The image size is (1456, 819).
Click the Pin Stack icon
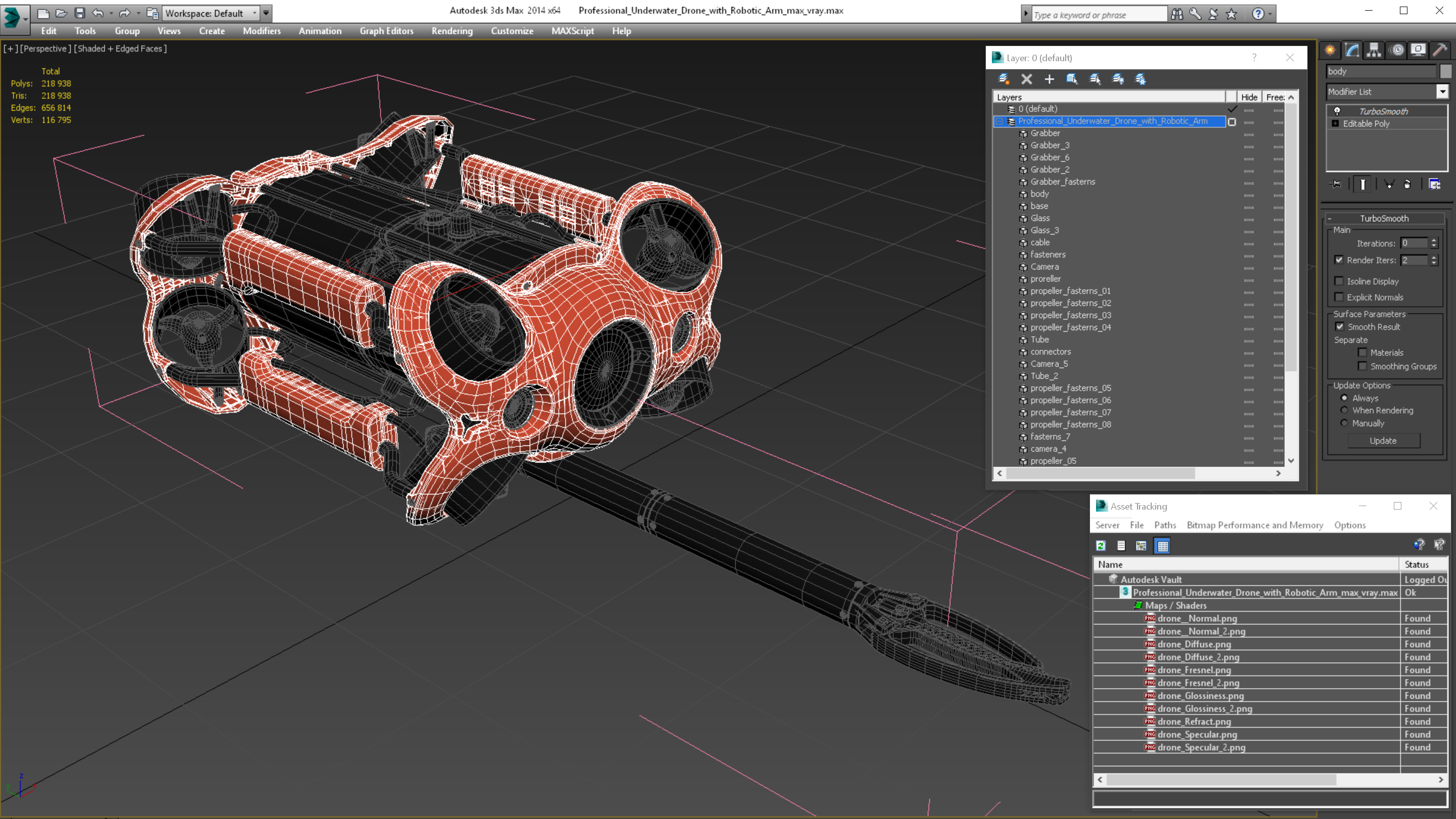click(1336, 184)
